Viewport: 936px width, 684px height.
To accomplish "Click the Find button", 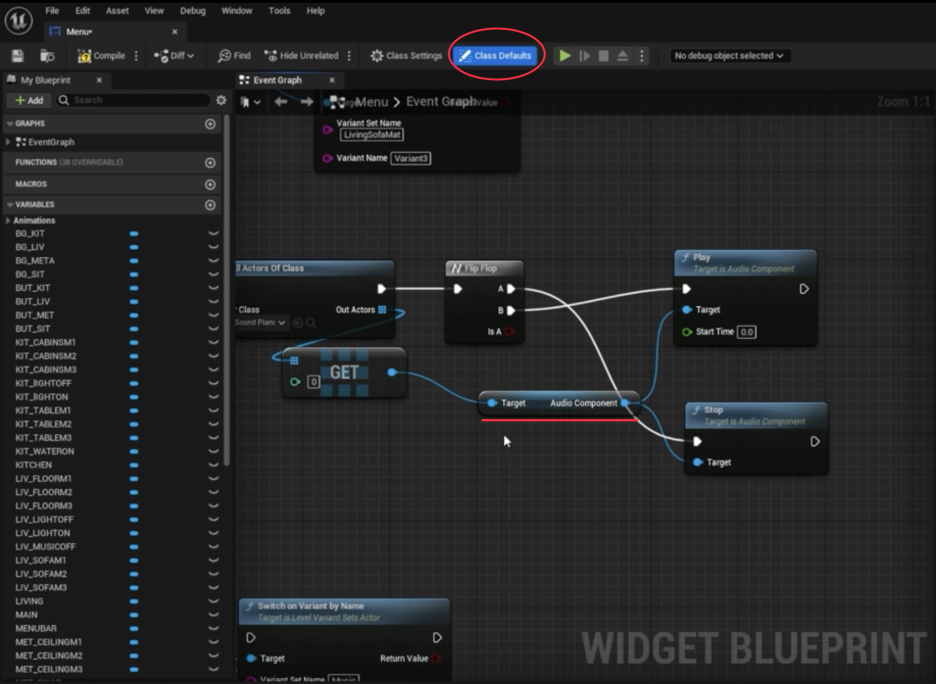I will tap(234, 56).
